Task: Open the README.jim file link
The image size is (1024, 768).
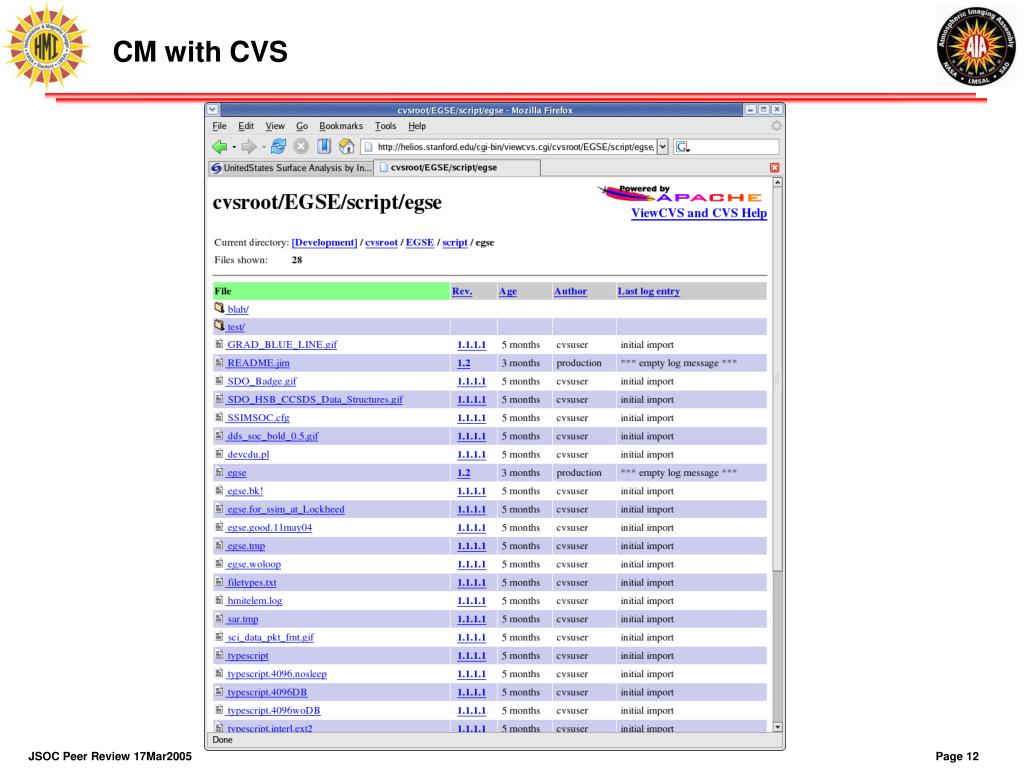Action: (x=258, y=362)
